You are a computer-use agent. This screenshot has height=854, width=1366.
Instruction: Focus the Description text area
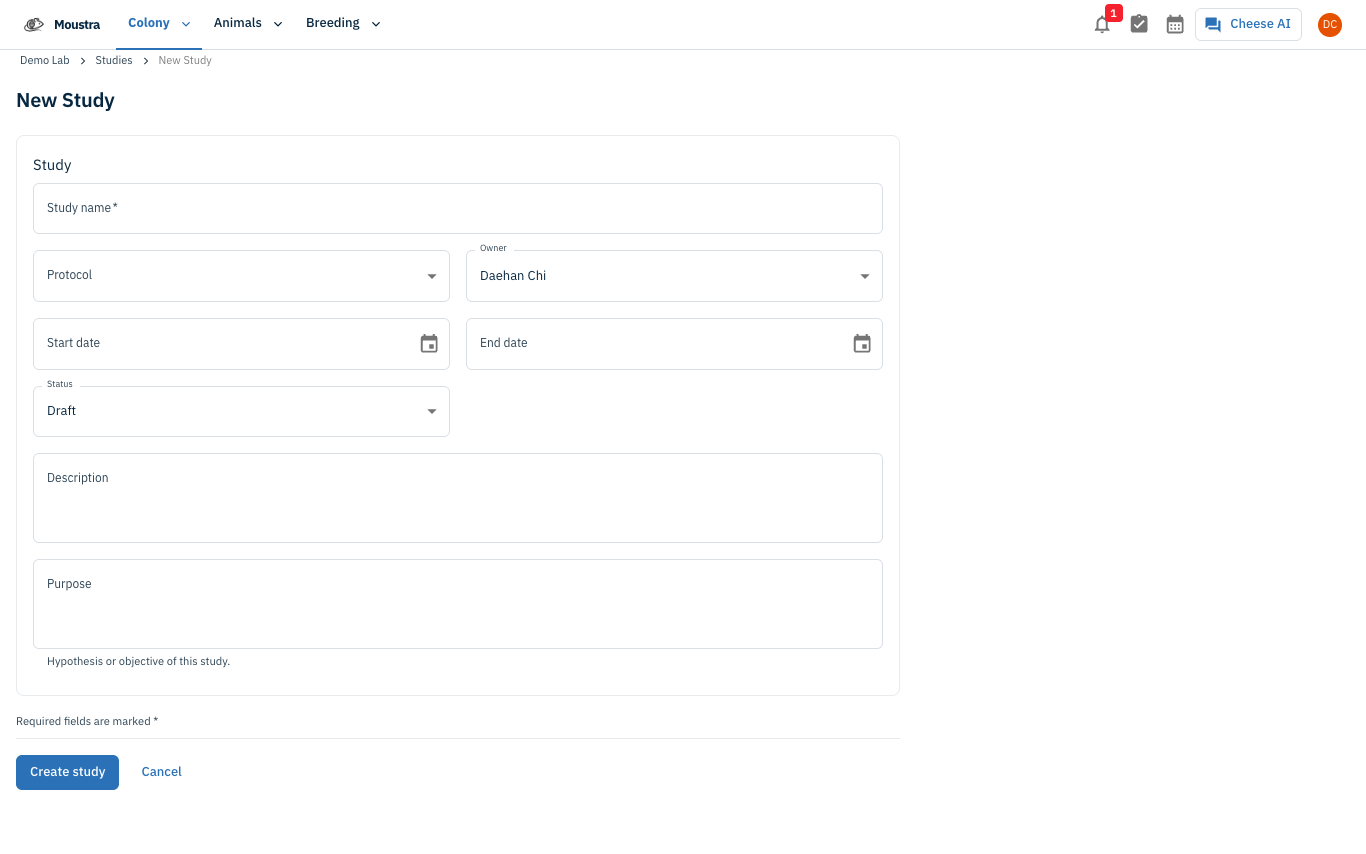tap(458, 498)
